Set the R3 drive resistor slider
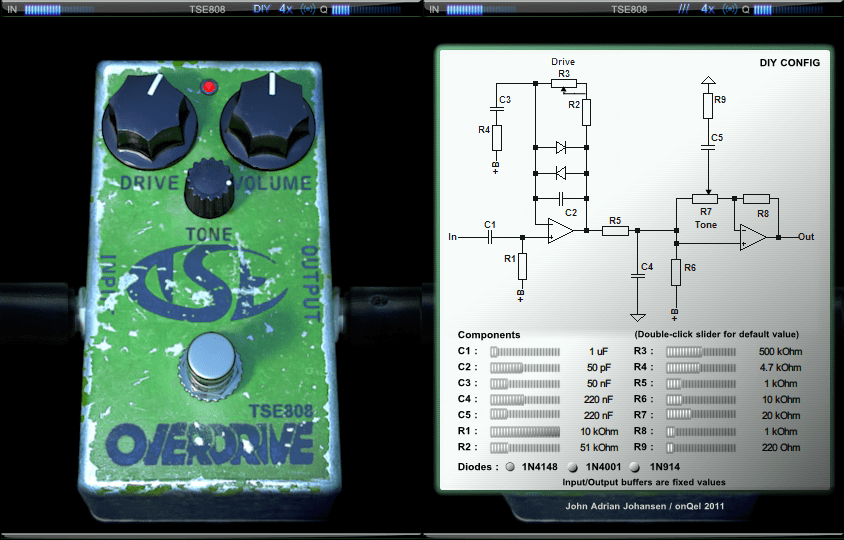Viewport: 844px width, 540px height. 700,352
